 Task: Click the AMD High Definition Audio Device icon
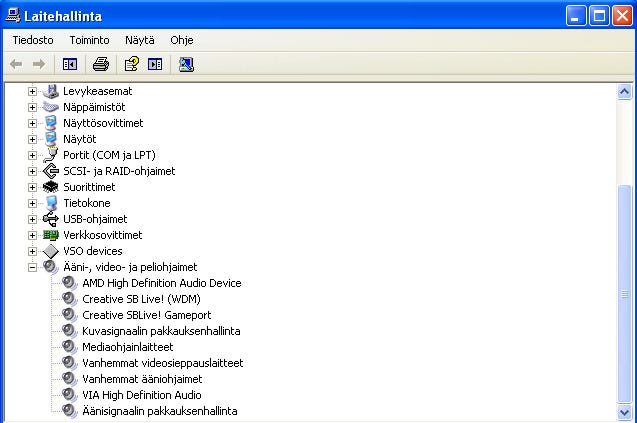[x=70, y=283]
